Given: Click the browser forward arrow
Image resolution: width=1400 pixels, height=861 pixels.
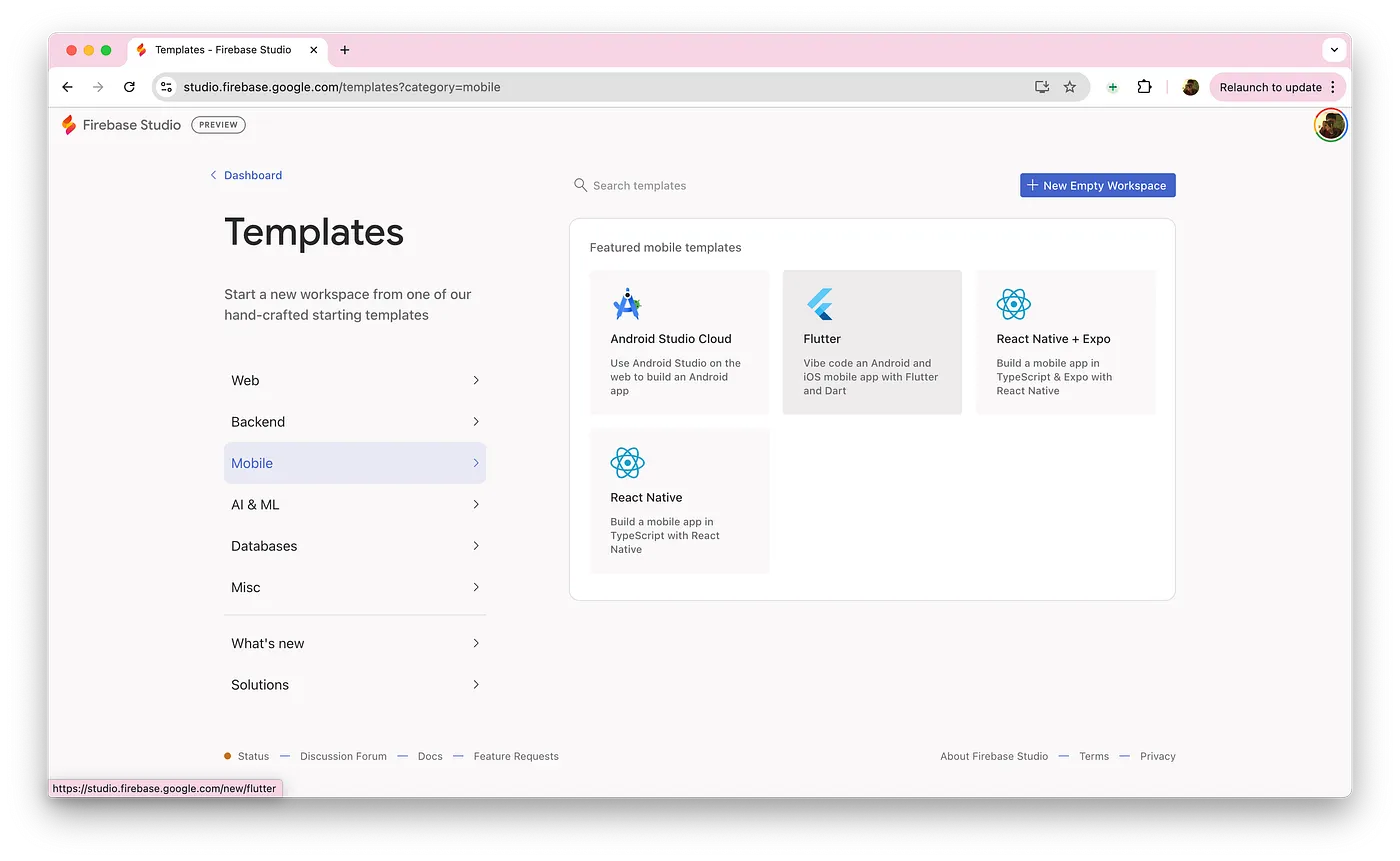Looking at the screenshot, I should [x=98, y=87].
